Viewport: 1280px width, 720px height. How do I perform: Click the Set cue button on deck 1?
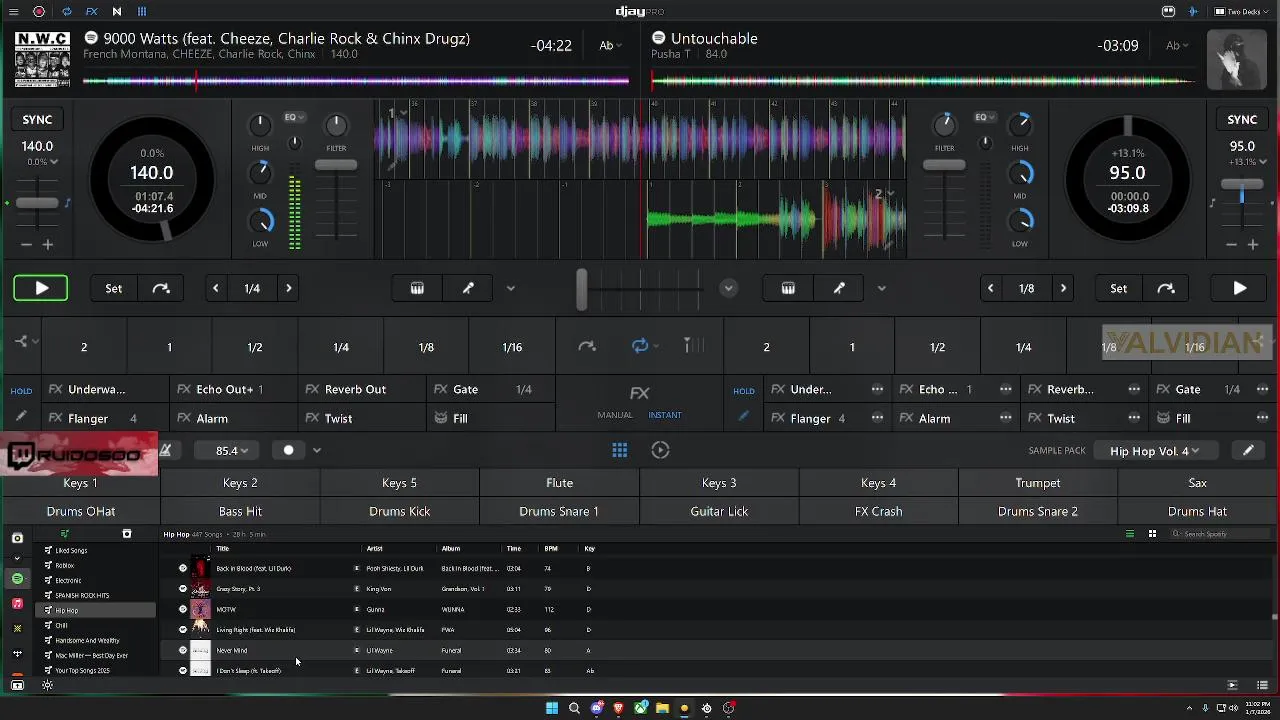[x=114, y=288]
